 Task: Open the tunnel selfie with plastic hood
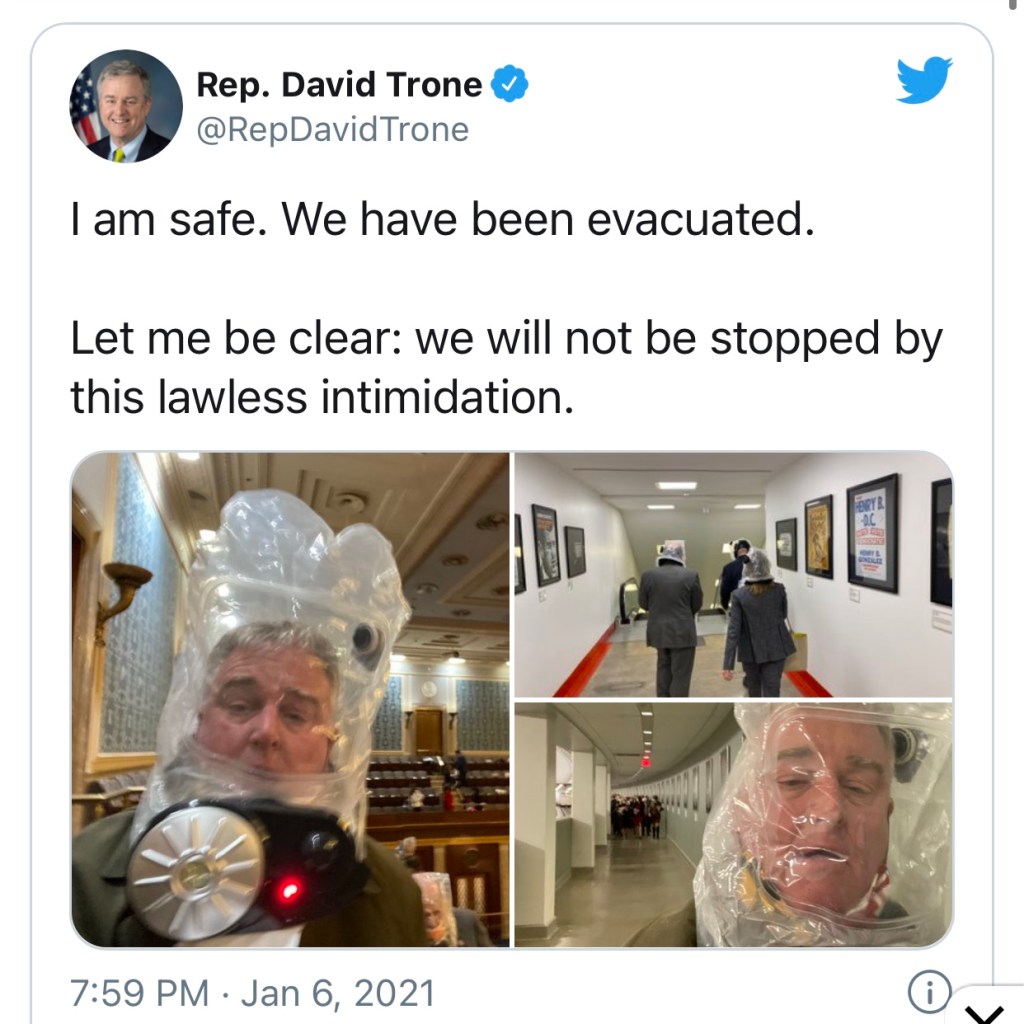pyautogui.click(x=733, y=825)
